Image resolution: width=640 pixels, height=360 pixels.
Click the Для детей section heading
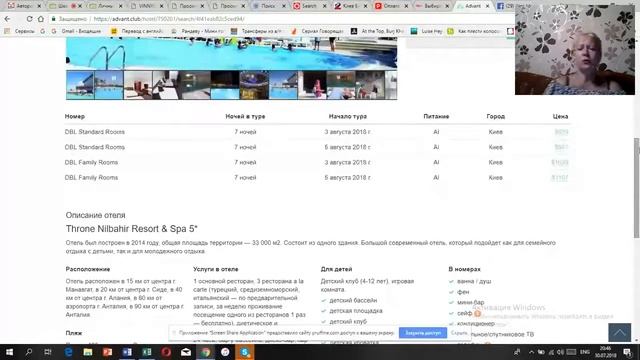click(336, 269)
